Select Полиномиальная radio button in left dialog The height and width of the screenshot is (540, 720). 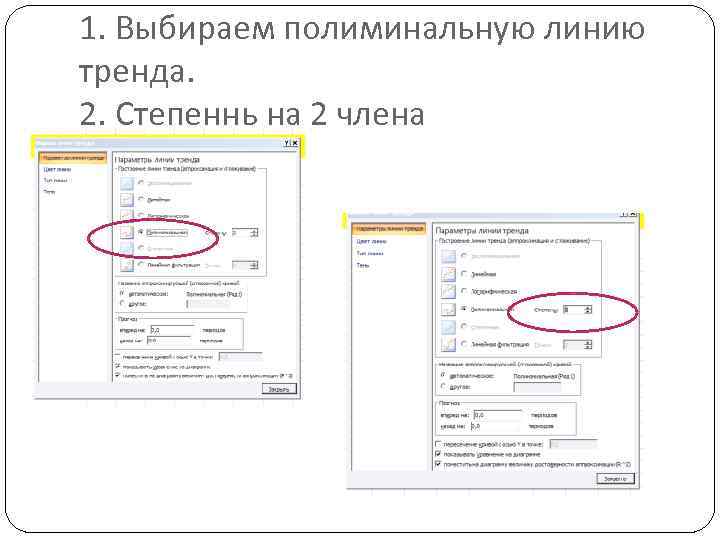(x=141, y=232)
